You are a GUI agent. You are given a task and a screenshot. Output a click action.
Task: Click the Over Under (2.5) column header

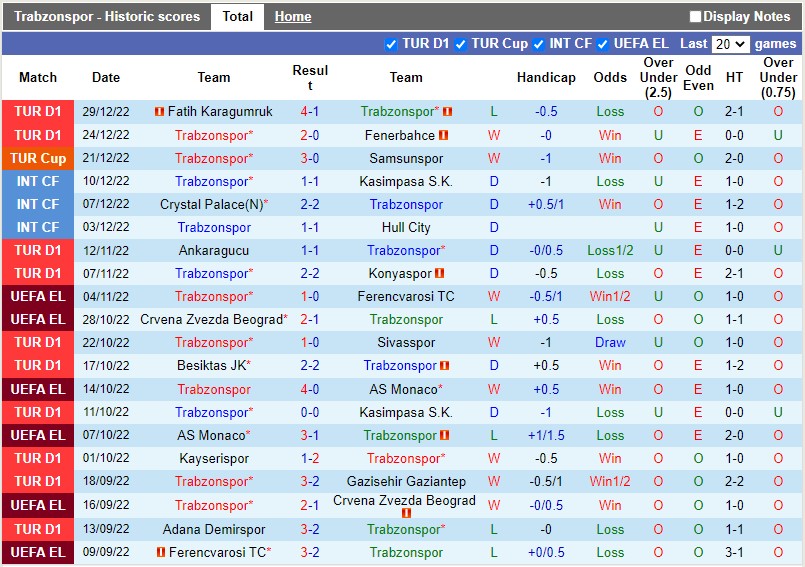click(x=658, y=78)
